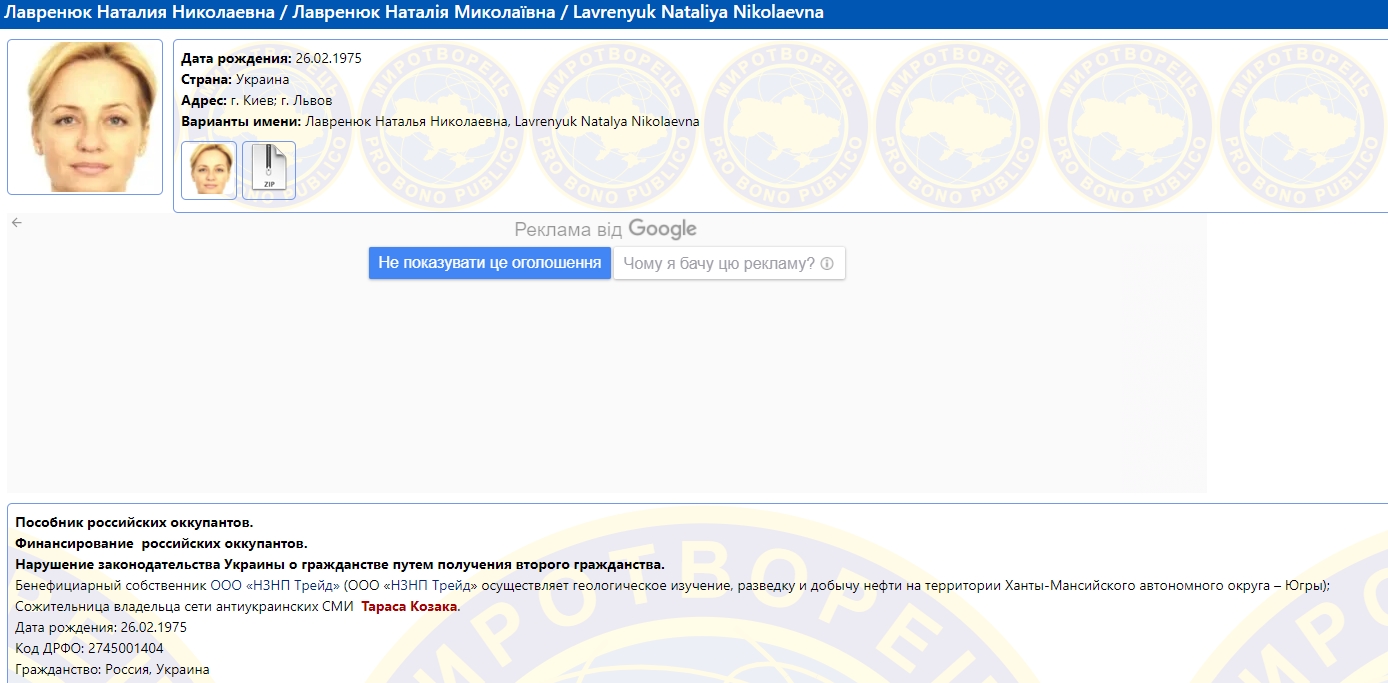Screen dimensions: 1388x683
Task: Select the "Гражданство: Россия, Украина" line
Action: tap(112, 669)
